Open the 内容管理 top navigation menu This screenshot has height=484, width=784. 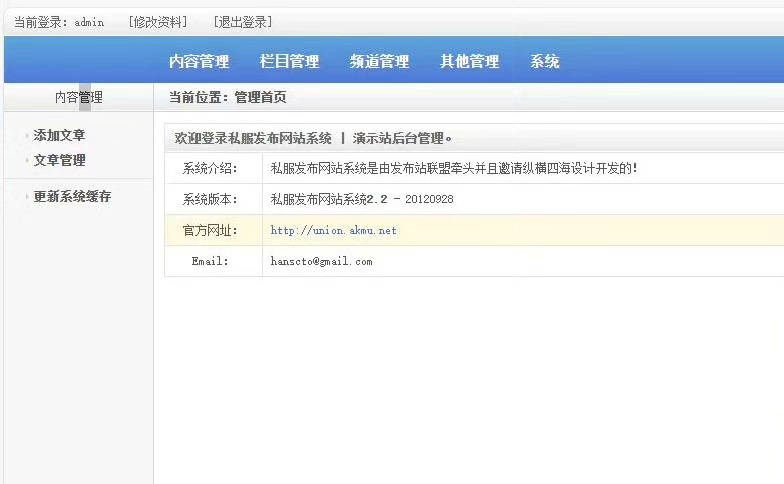[199, 62]
